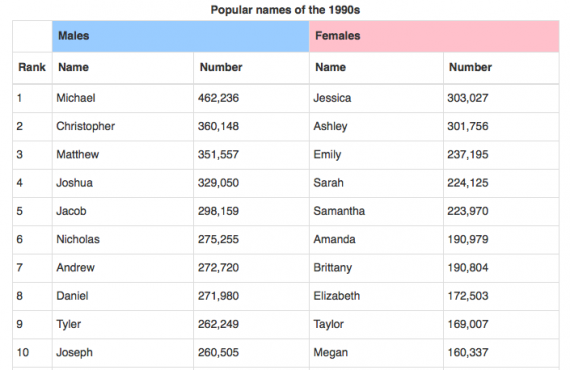
Task: Click the Emily cell
Action: tap(376, 155)
